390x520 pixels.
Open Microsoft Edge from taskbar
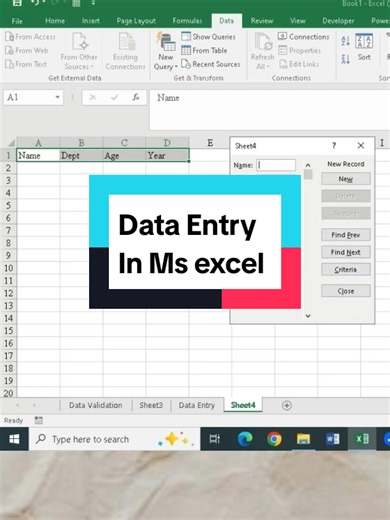[x=245, y=439]
